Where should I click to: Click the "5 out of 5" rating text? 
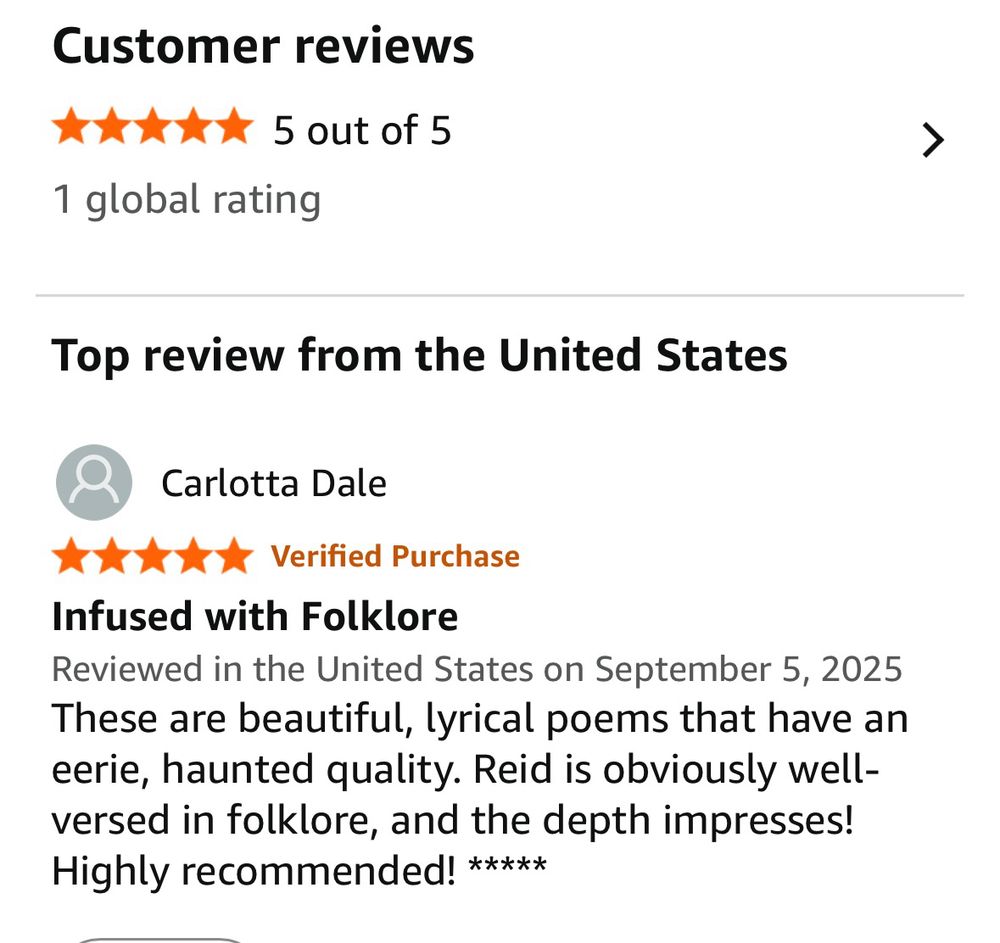(362, 131)
